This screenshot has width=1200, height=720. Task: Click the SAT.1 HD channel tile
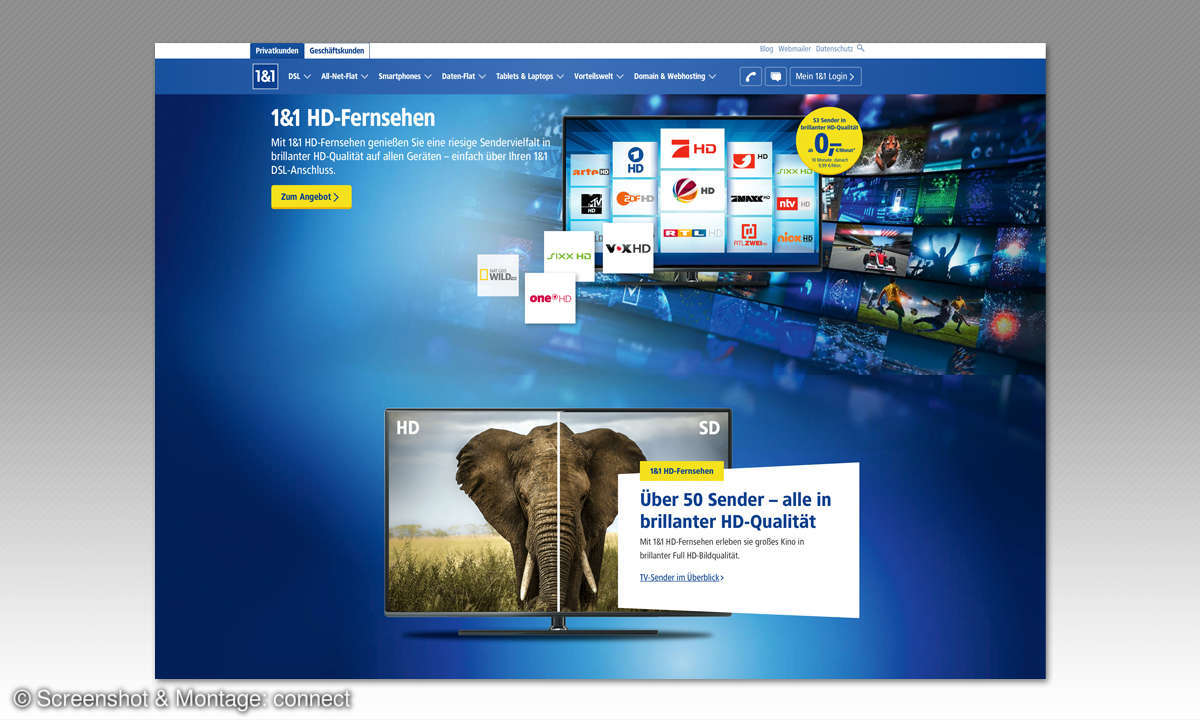click(x=692, y=190)
